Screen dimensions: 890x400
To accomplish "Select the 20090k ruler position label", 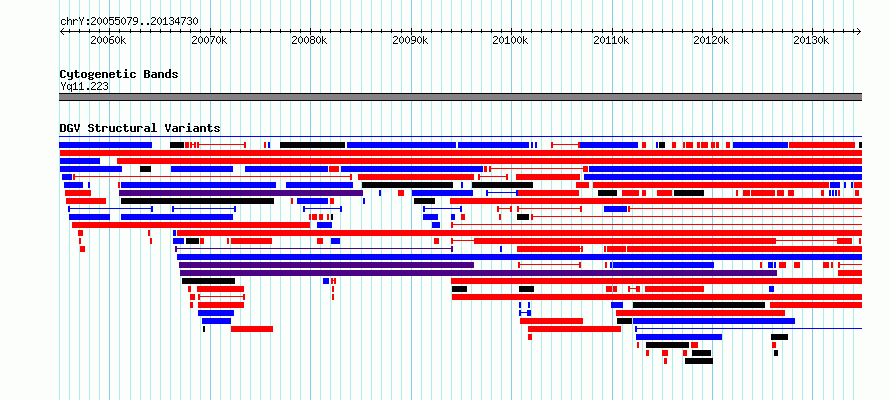I will [x=410, y=40].
